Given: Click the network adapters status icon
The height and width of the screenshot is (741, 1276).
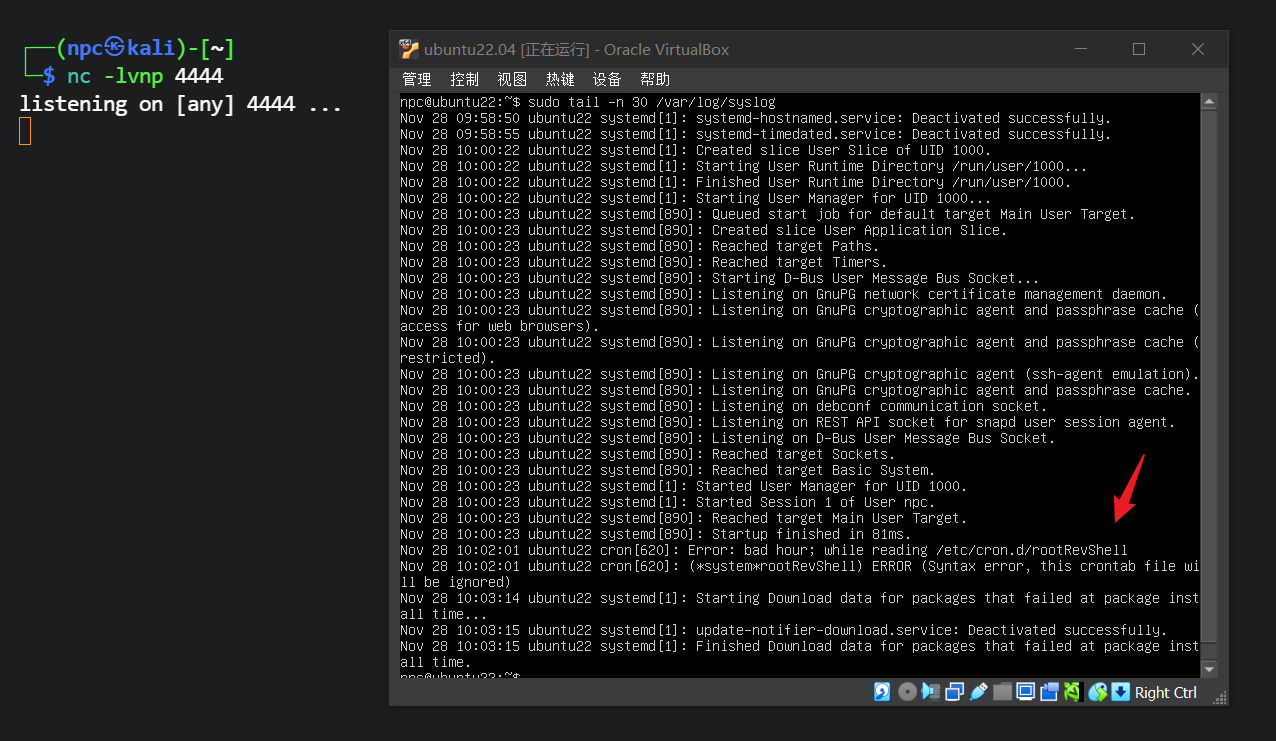Looking at the screenshot, I should point(955,692).
